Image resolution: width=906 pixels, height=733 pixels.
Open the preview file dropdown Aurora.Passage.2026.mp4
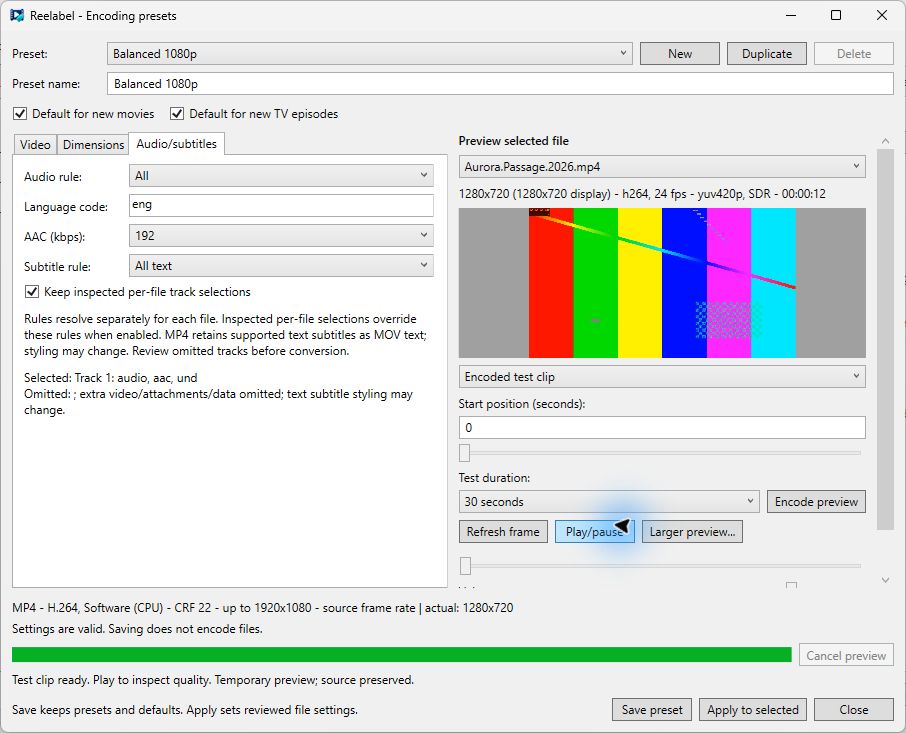662,167
